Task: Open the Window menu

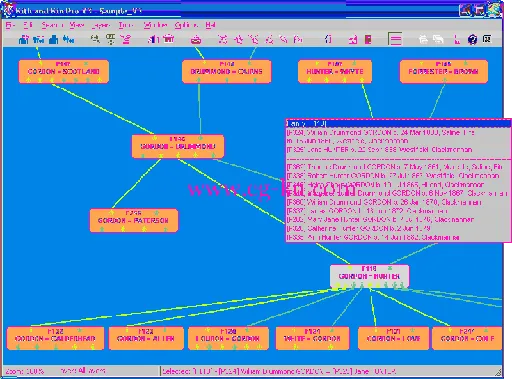Action: (x=155, y=25)
